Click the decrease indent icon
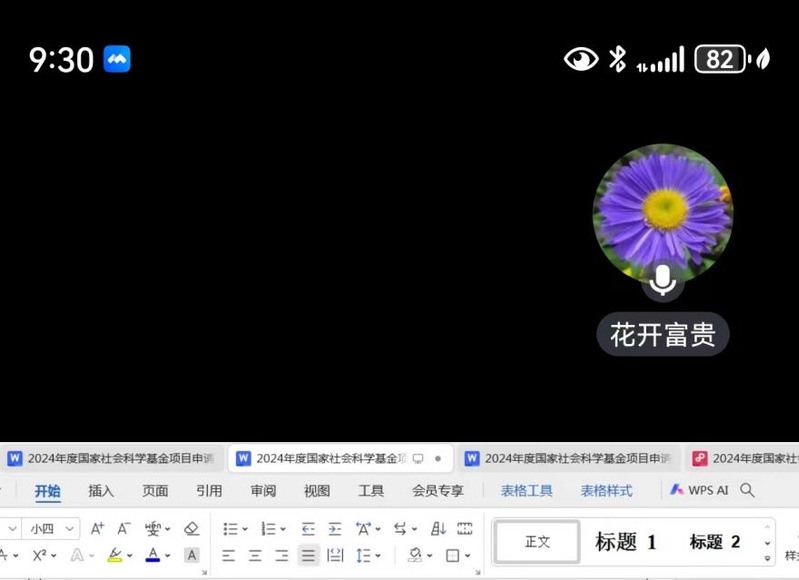799x580 pixels. (x=308, y=529)
